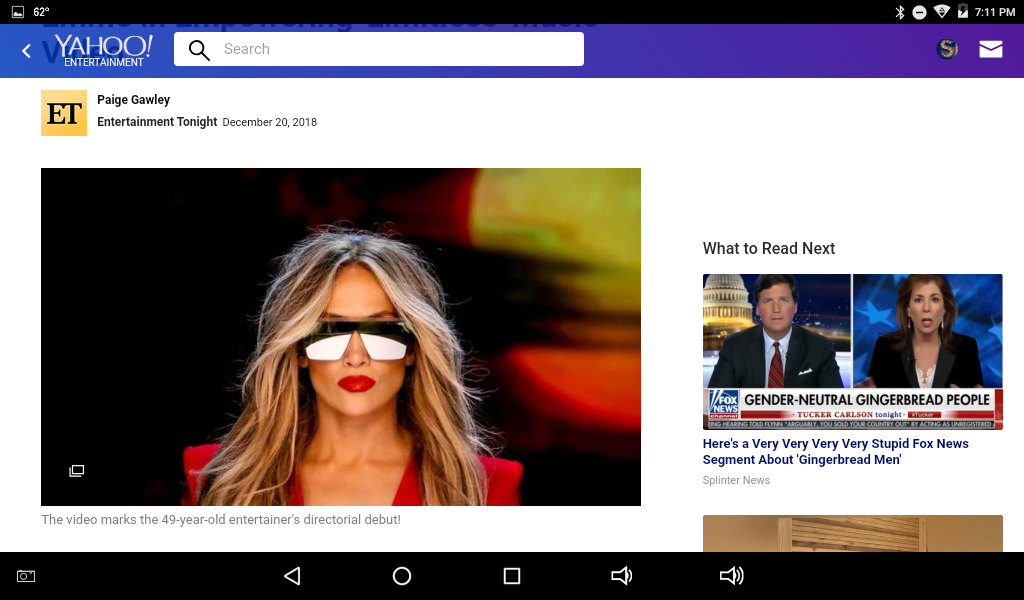Lower the volume with the volume-down icon
Viewport: 1024px width, 600px height.
pyautogui.click(x=621, y=575)
